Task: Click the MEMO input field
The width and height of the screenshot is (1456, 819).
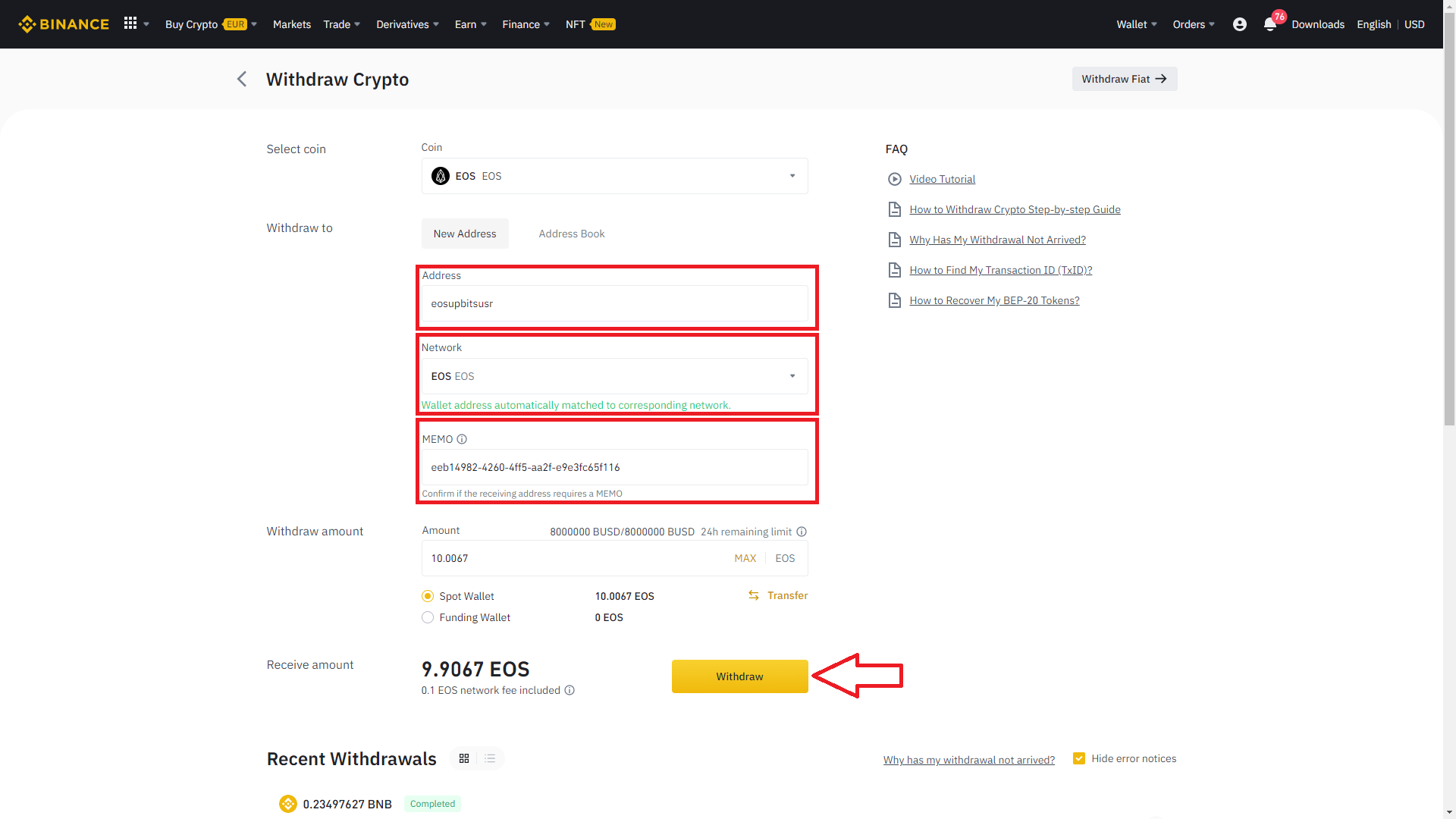Action: click(614, 467)
